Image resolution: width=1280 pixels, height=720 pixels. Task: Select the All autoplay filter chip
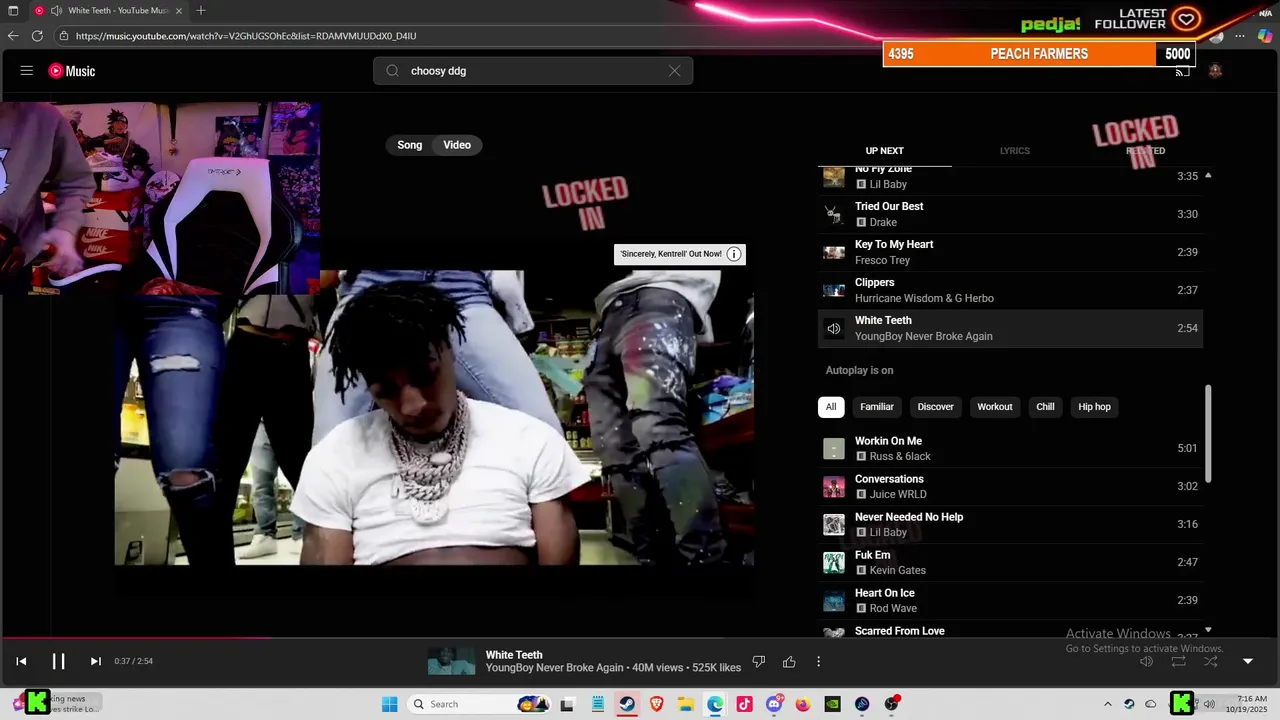(x=830, y=407)
